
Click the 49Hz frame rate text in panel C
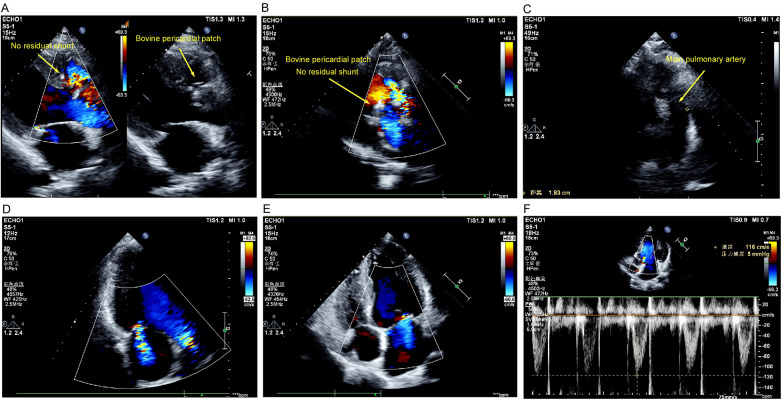[531, 35]
